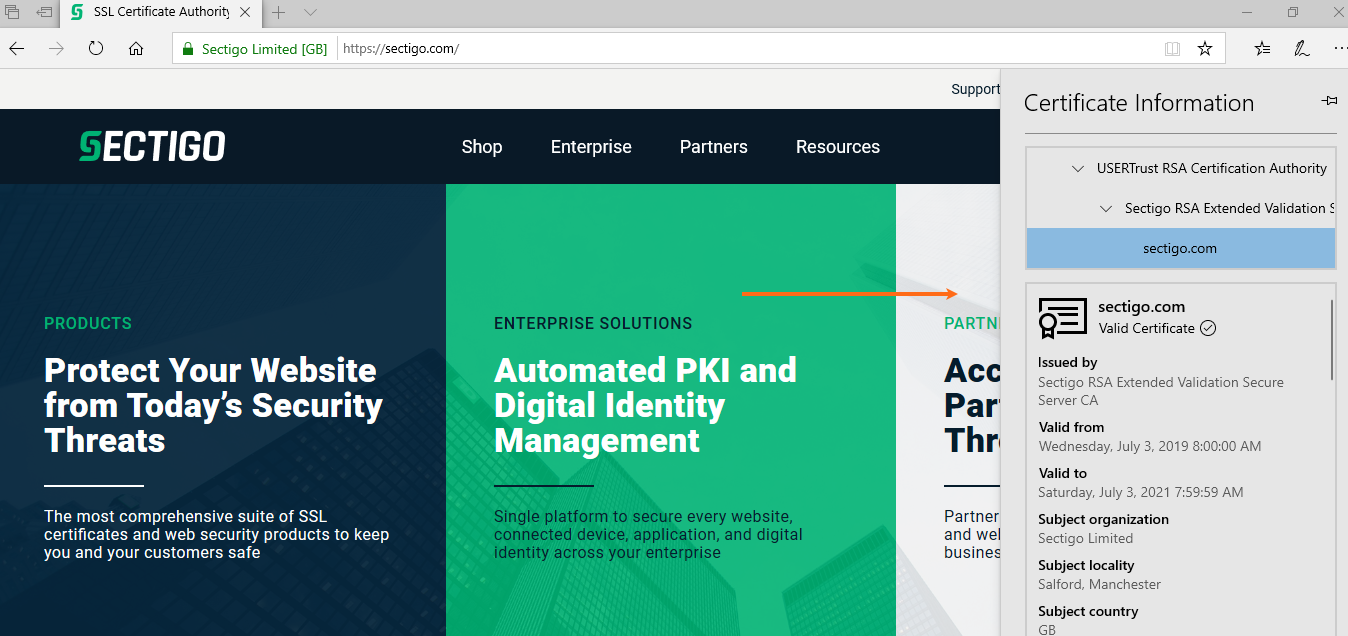
Task: Select the Add notes pen icon
Action: point(1302,48)
